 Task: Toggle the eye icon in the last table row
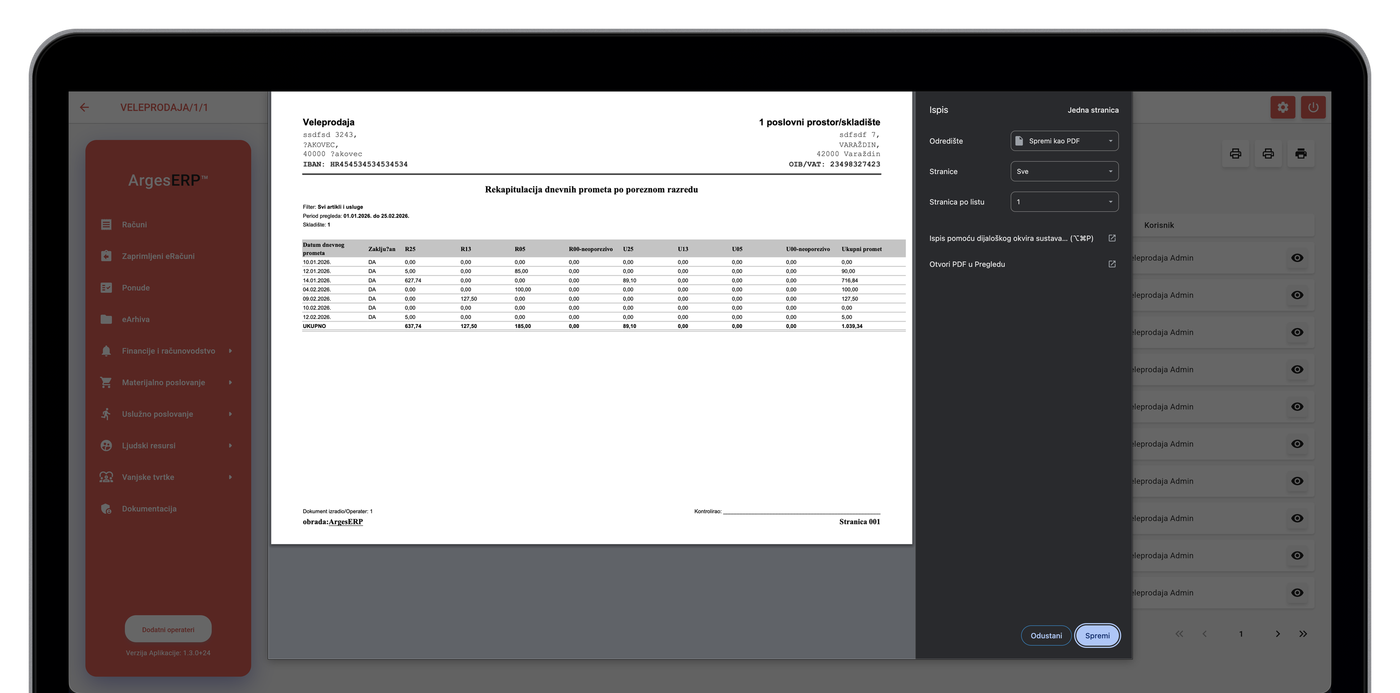pos(1297,592)
